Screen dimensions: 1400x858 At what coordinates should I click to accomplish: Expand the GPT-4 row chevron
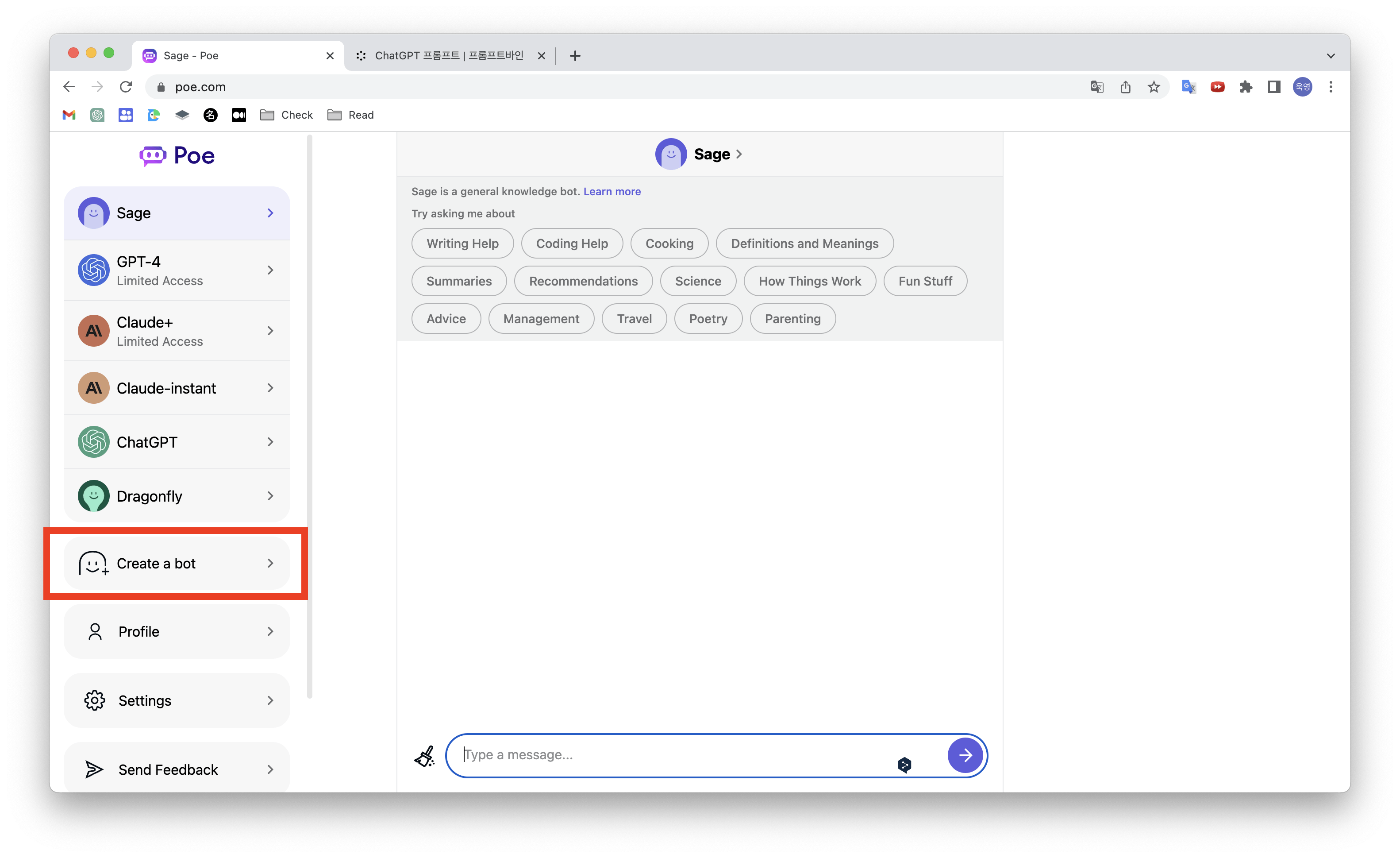[270, 270]
